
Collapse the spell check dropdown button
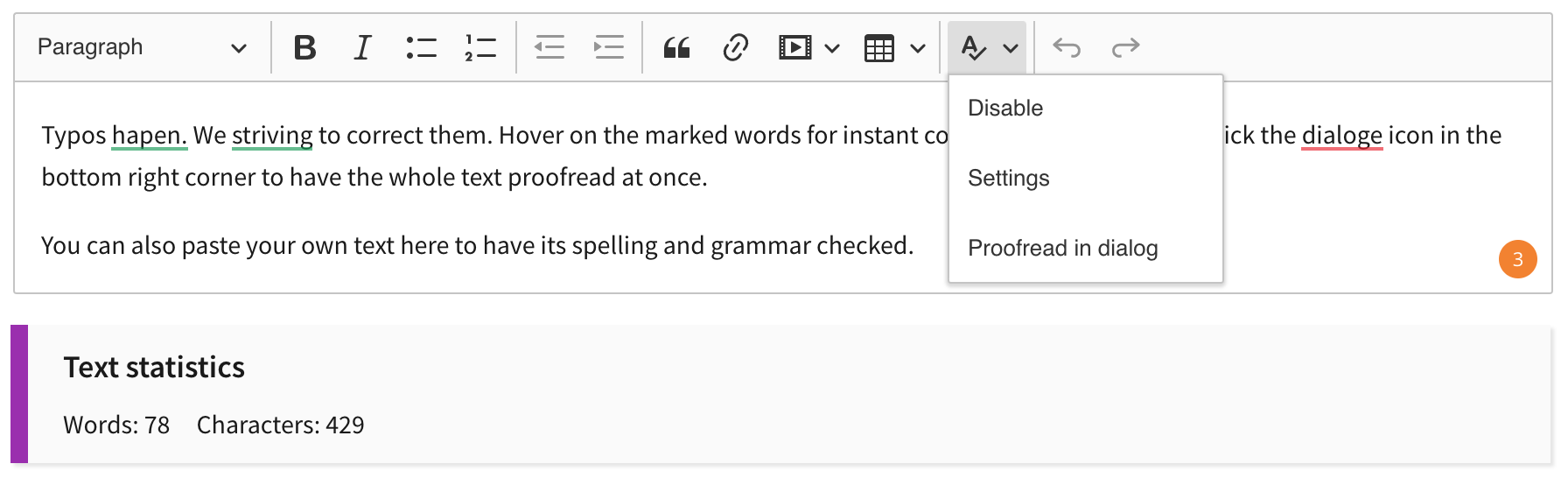(987, 47)
